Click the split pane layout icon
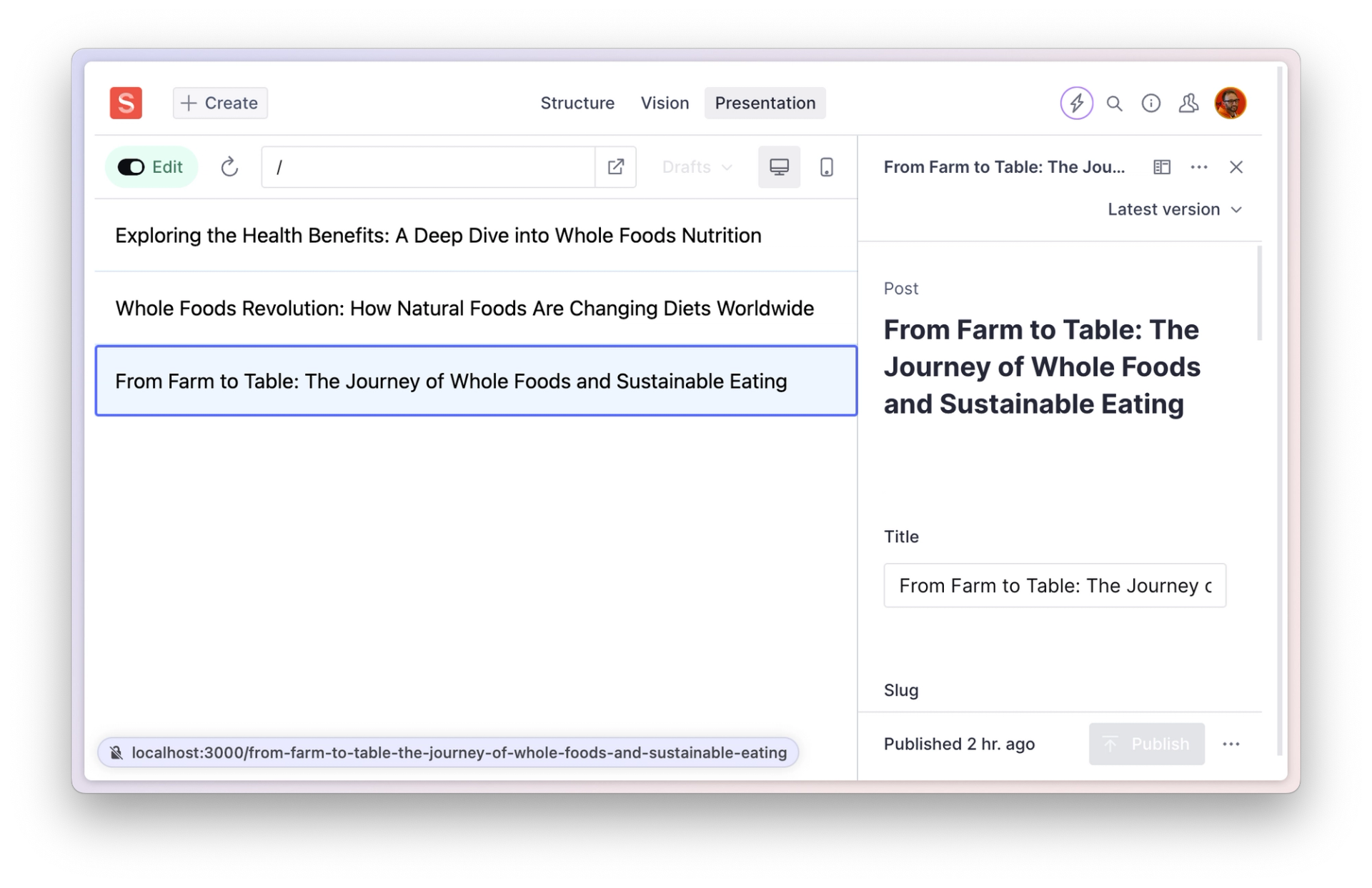Image resolution: width=1372 pixels, height=888 pixels. 1162,167
